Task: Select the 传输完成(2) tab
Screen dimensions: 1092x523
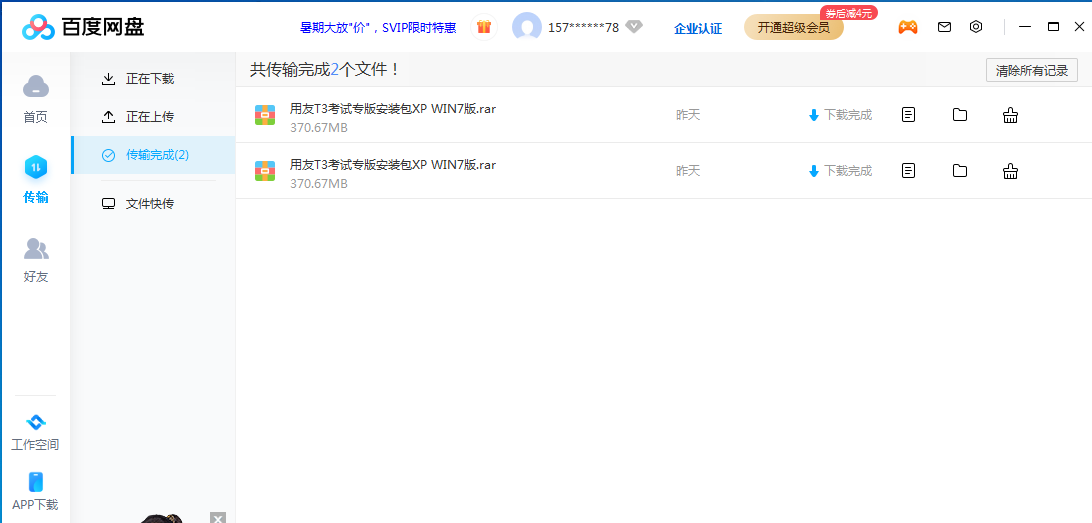Action: pyautogui.click(x=153, y=155)
